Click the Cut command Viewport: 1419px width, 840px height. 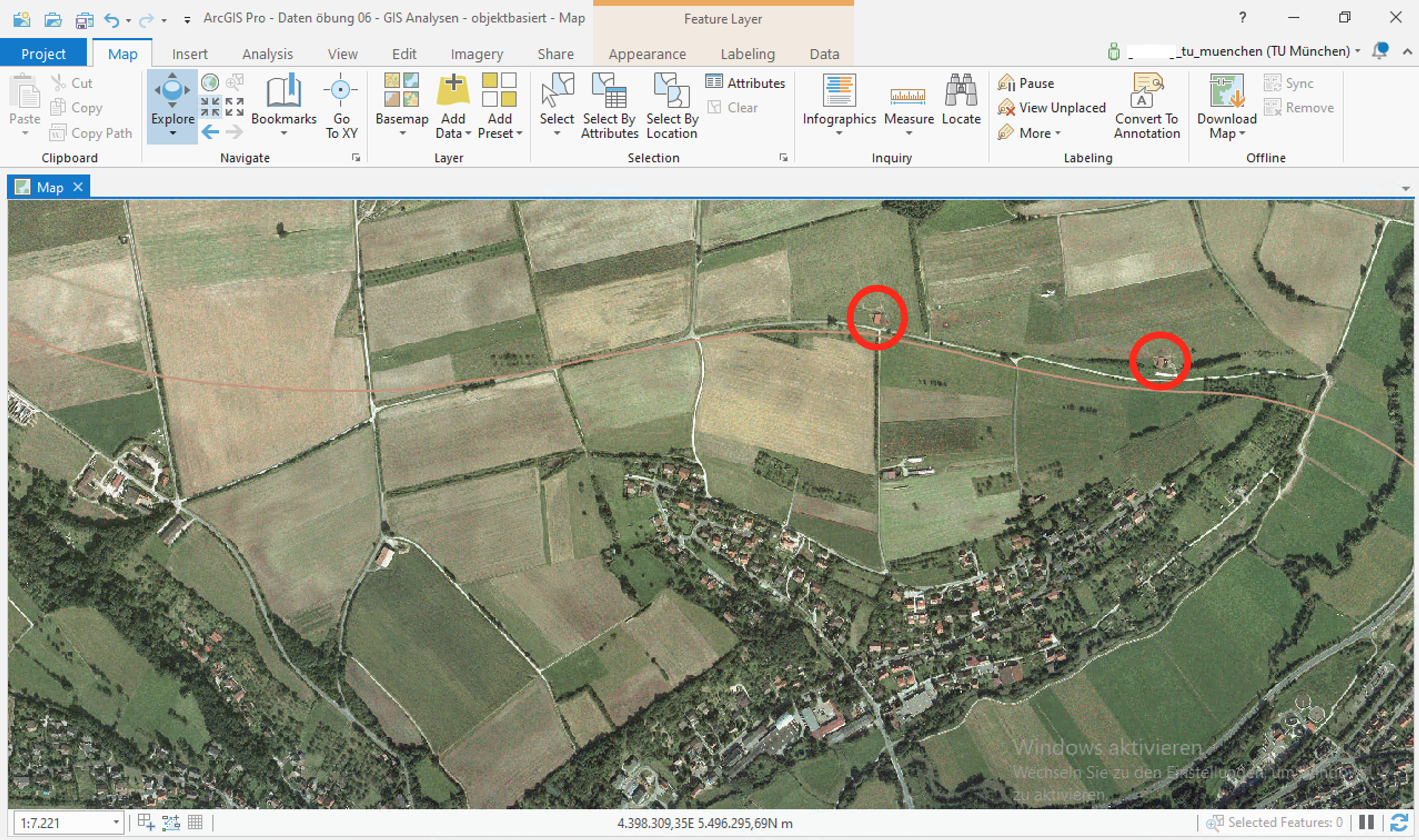(x=71, y=83)
